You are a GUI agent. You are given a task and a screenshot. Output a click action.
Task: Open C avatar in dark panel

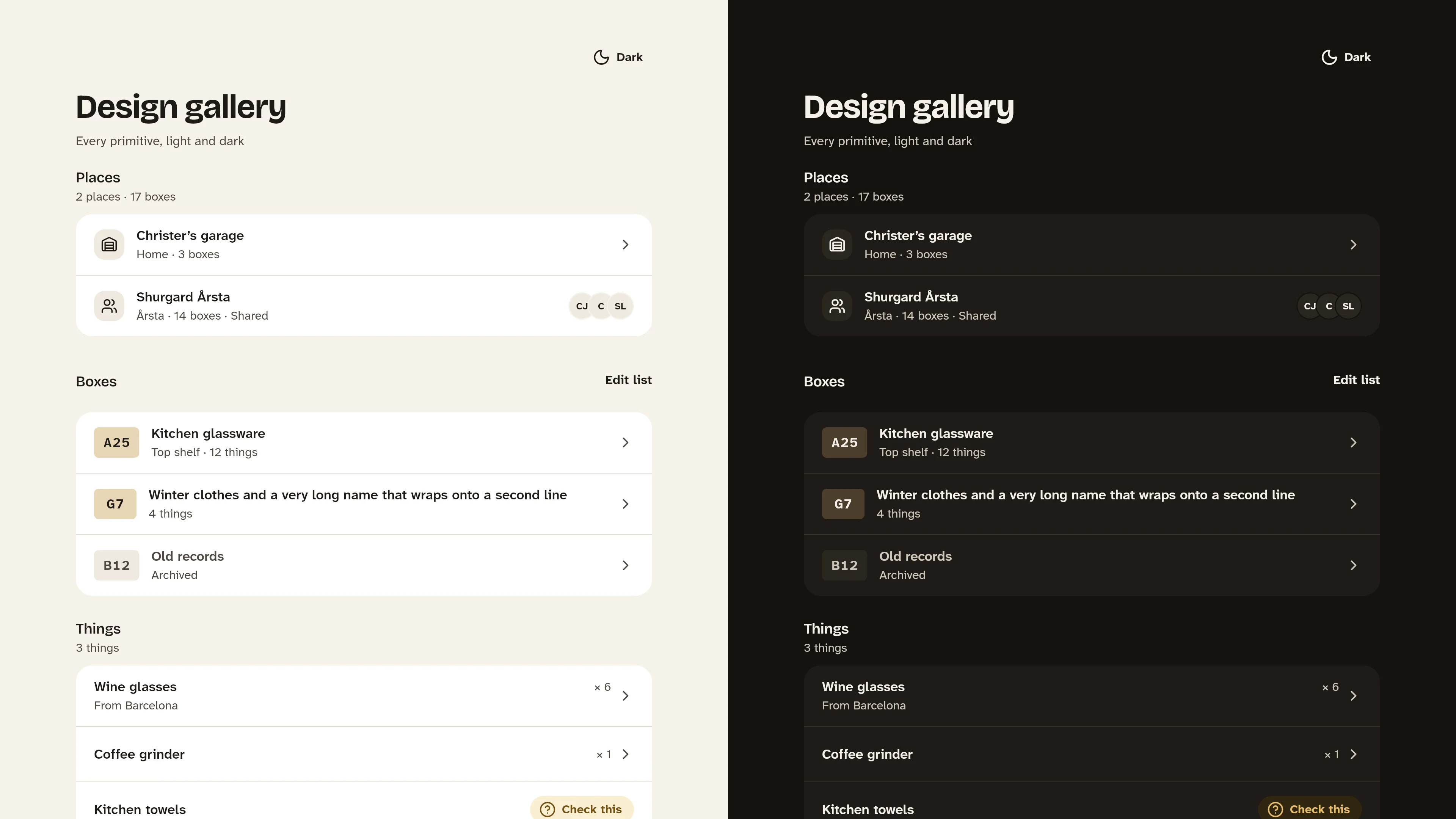coord(1329,306)
